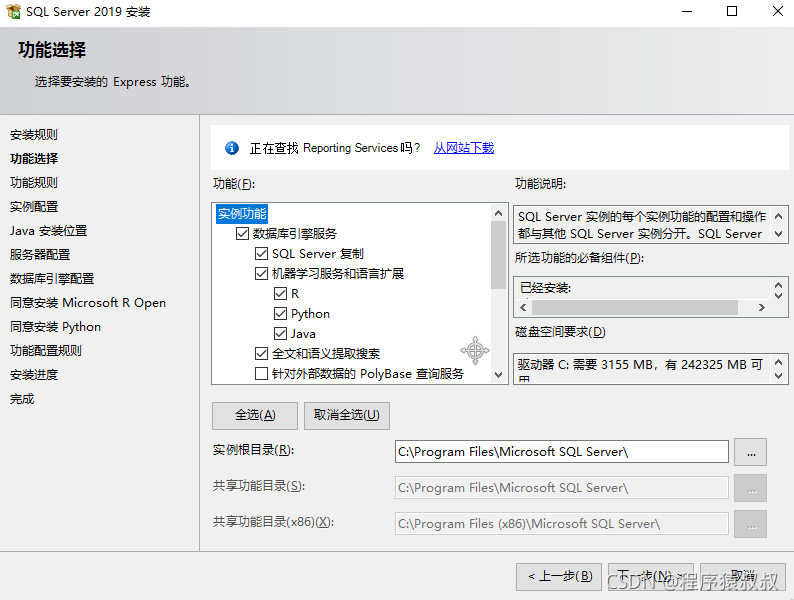Click the 已经安装: entry in prerequisites

coord(545,288)
